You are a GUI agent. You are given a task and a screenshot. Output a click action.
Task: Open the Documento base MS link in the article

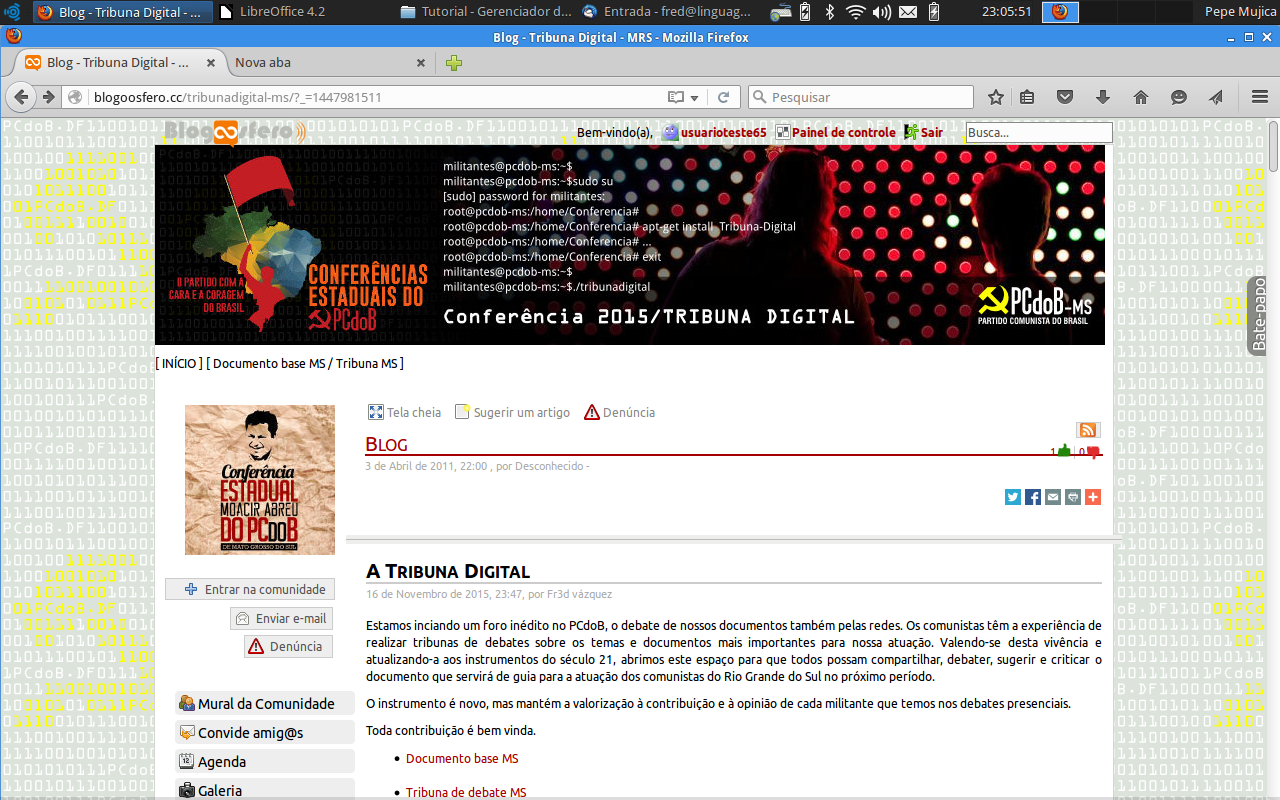coord(462,759)
